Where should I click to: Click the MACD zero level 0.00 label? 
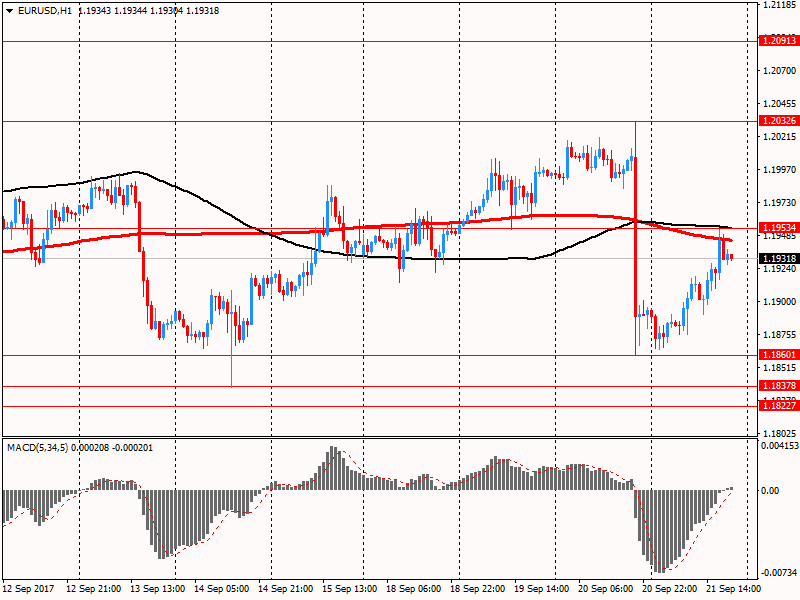coord(770,490)
